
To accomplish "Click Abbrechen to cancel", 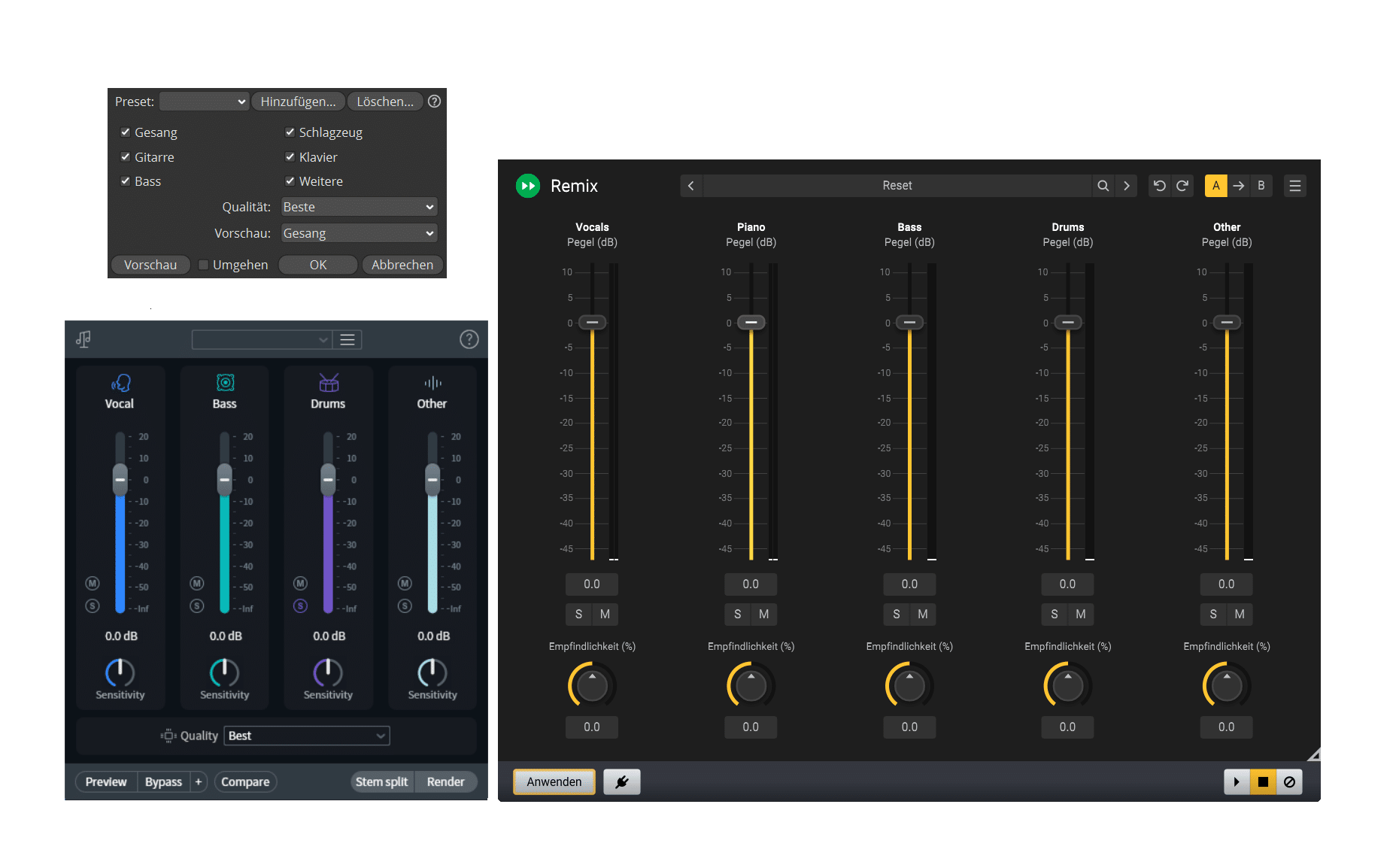I will pyautogui.click(x=402, y=265).
